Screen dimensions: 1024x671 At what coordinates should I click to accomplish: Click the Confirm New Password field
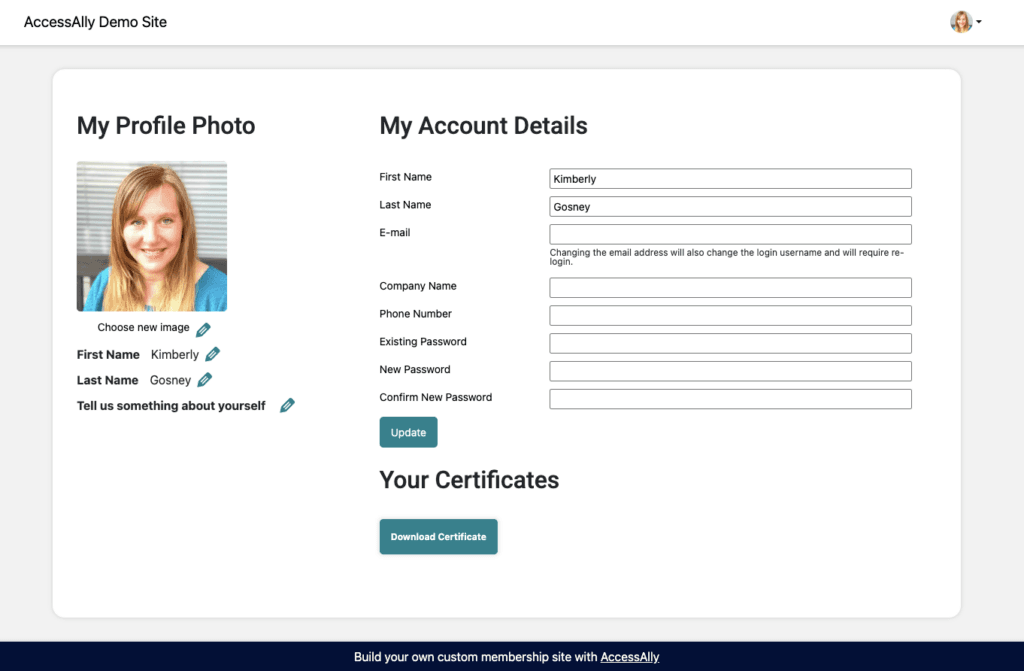tap(730, 399)
